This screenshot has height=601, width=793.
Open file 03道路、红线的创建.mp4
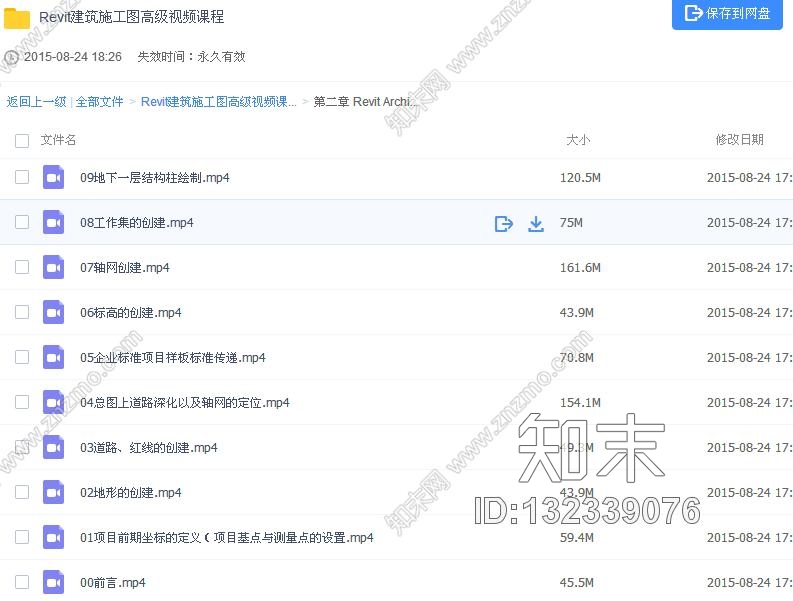149,448
